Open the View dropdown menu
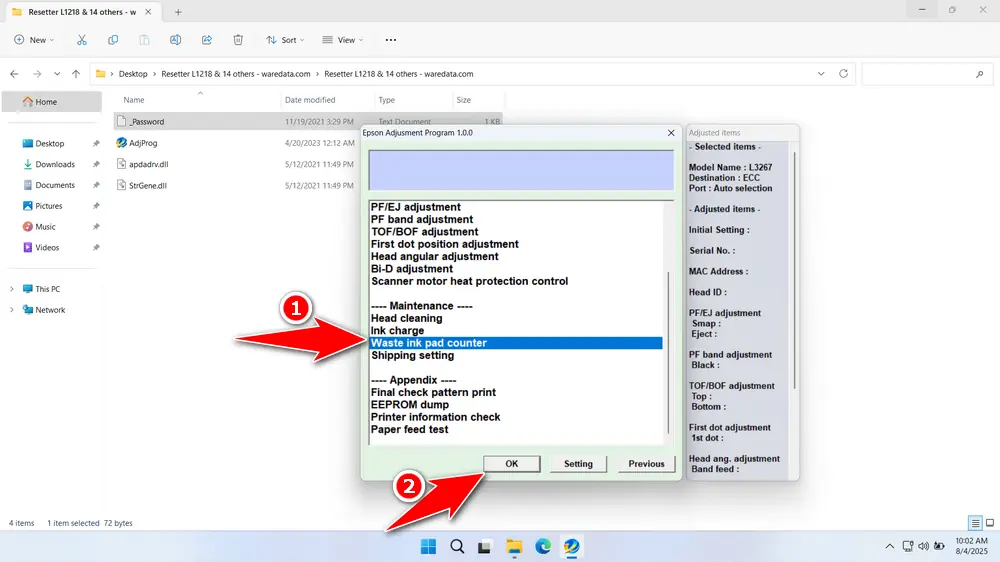 click(x=343, y=40)
